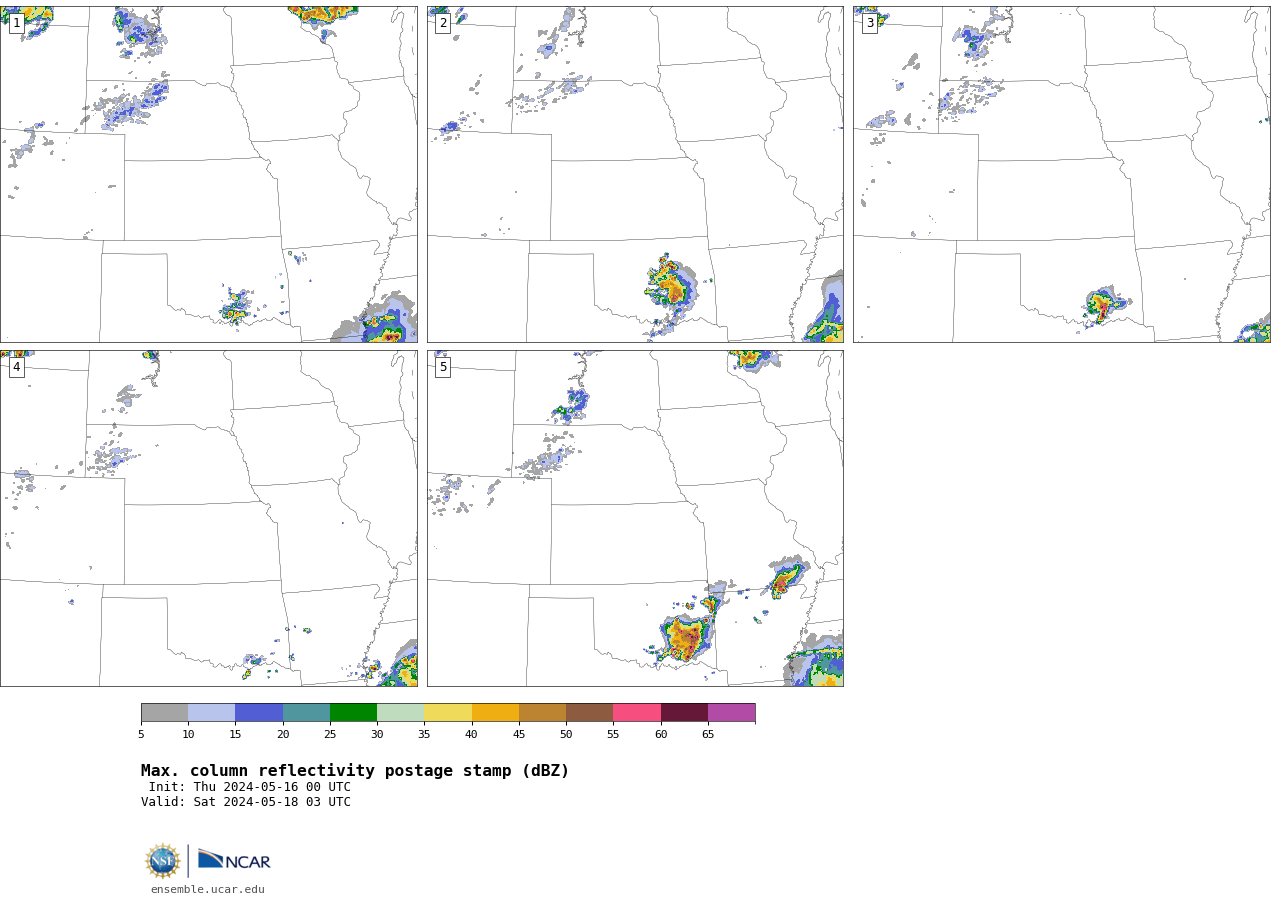Click the large storm cell in member 5 map
The image size is (1280, 901).
point(687,637)
